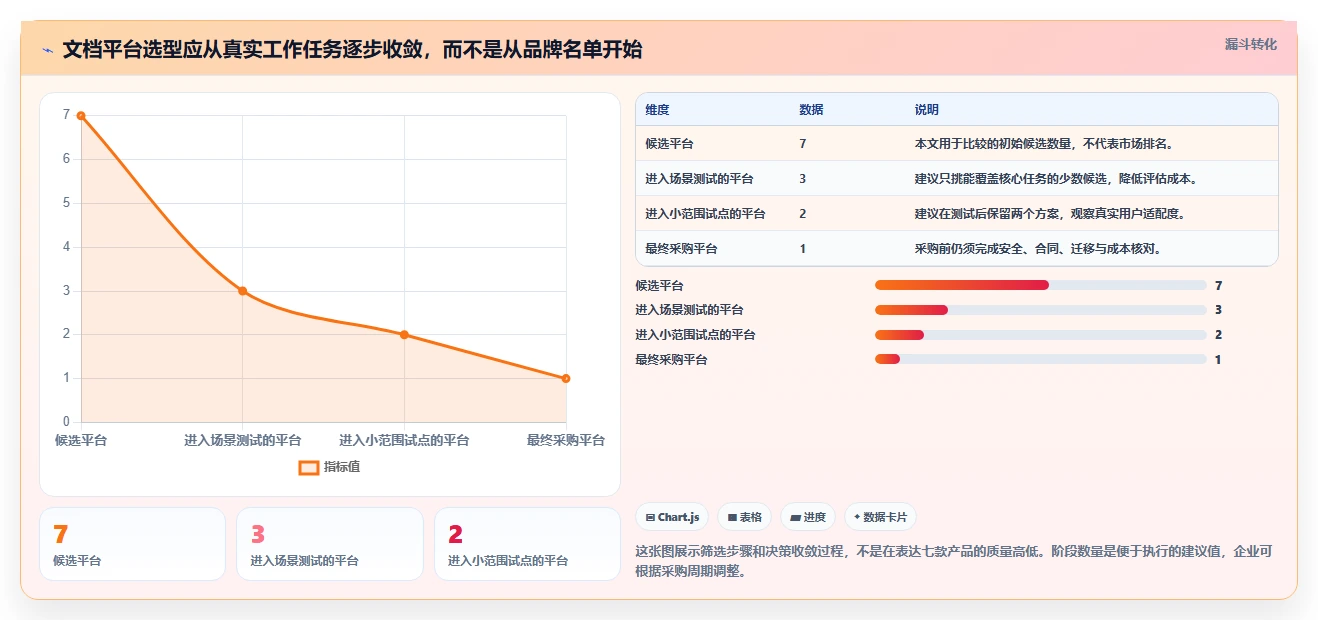Click the 候选平台 progress row label
The width and height of the screenshot is (1318, 620).
tap(659, 286)
